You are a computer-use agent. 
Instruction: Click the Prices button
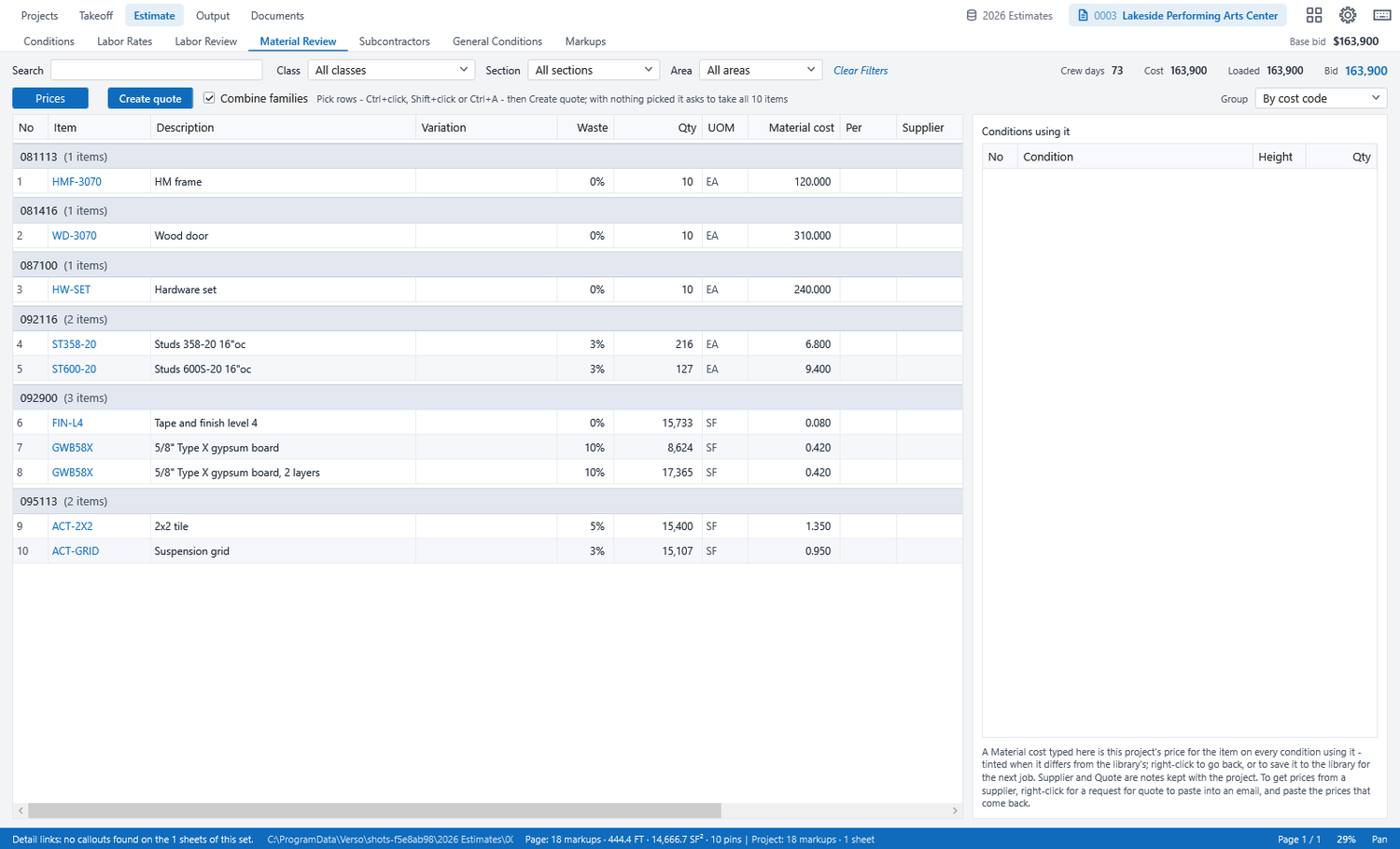pos(50,98)
